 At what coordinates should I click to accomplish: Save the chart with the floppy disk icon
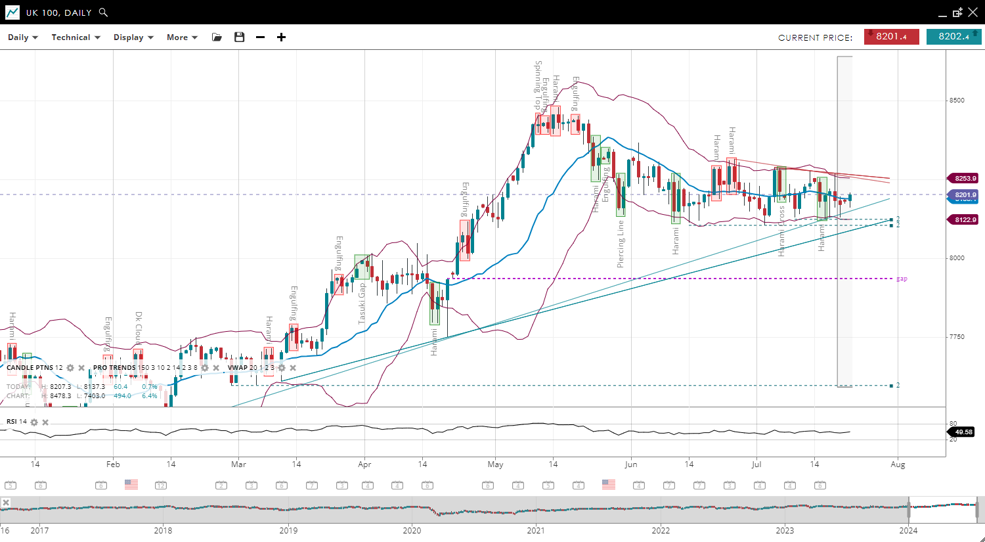(x=239, y=37)
